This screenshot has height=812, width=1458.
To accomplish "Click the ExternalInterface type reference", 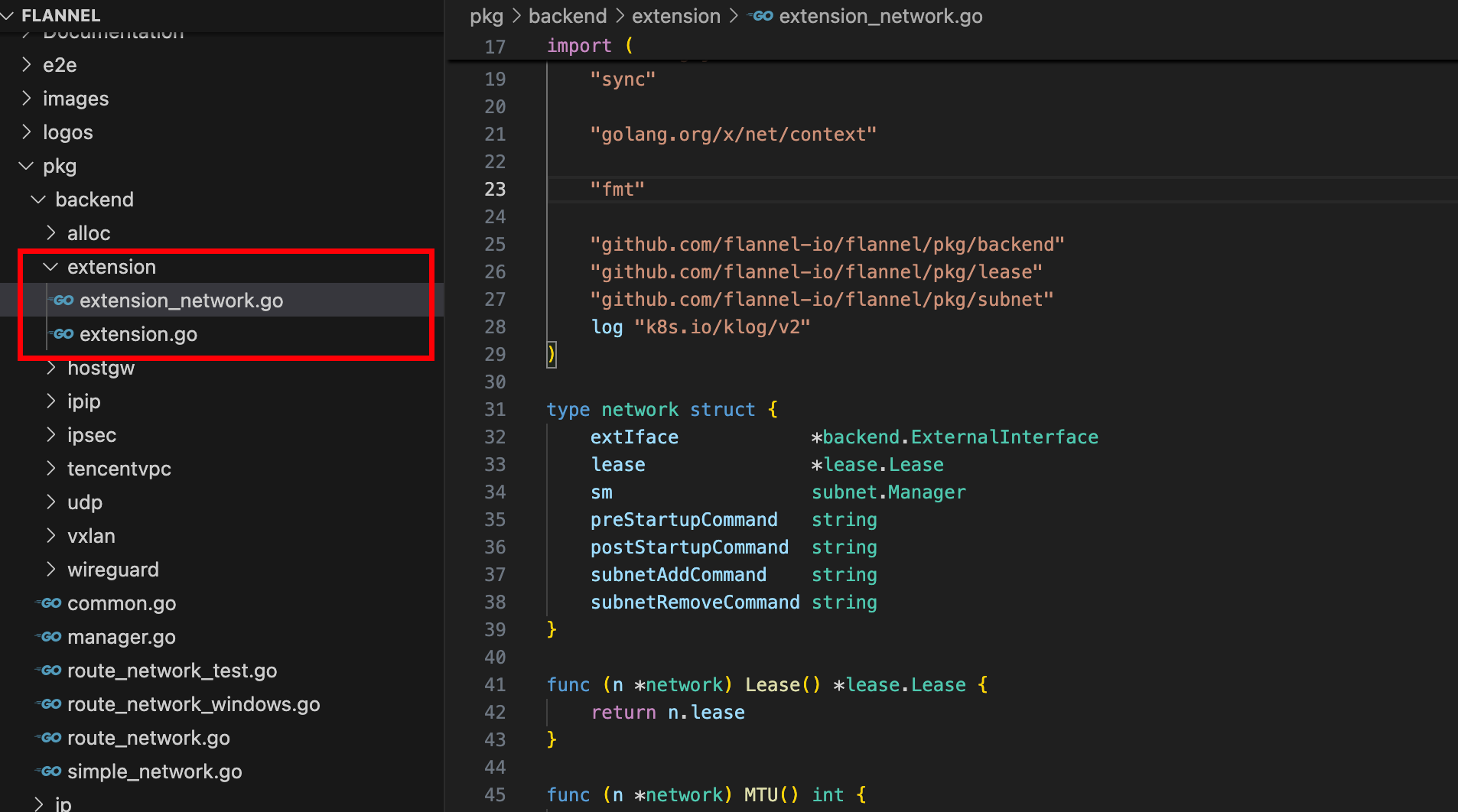I will [1004, 437].
